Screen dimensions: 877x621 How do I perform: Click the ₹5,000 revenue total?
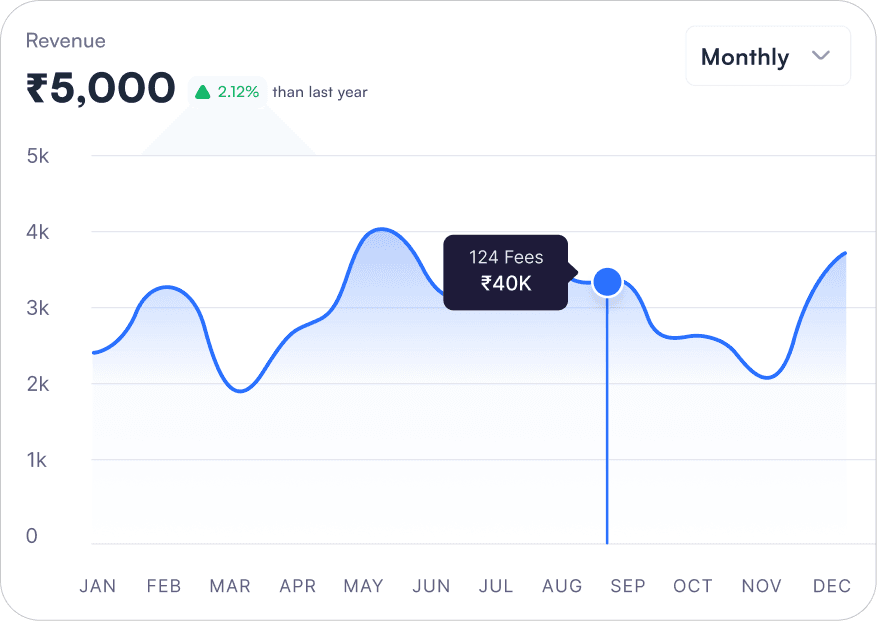click(101, 89)
